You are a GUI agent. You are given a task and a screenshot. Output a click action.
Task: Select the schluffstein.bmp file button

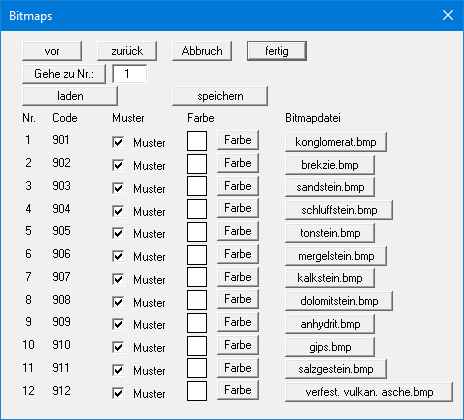pos(339,210)
